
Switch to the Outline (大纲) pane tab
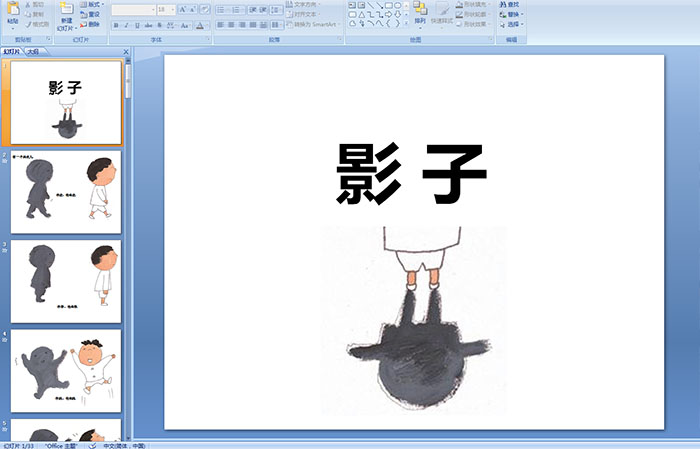33,52
